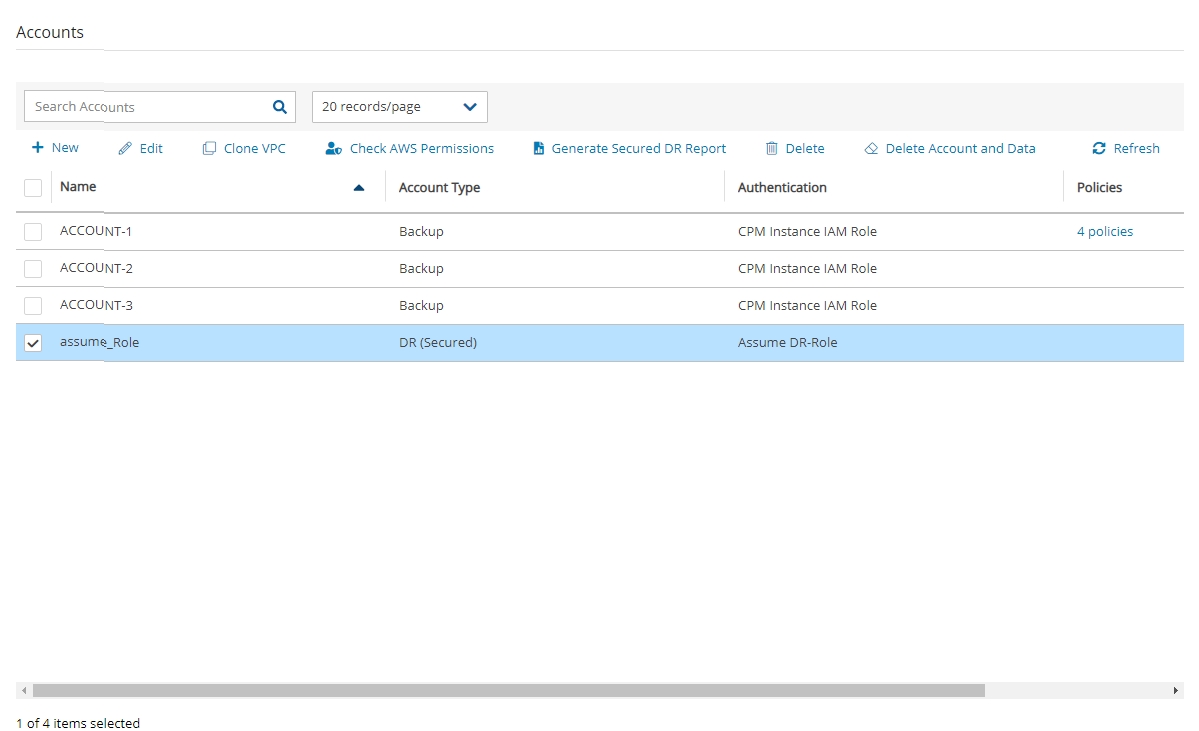
Task: Click the plus New account icon
Action: point(38,148)
